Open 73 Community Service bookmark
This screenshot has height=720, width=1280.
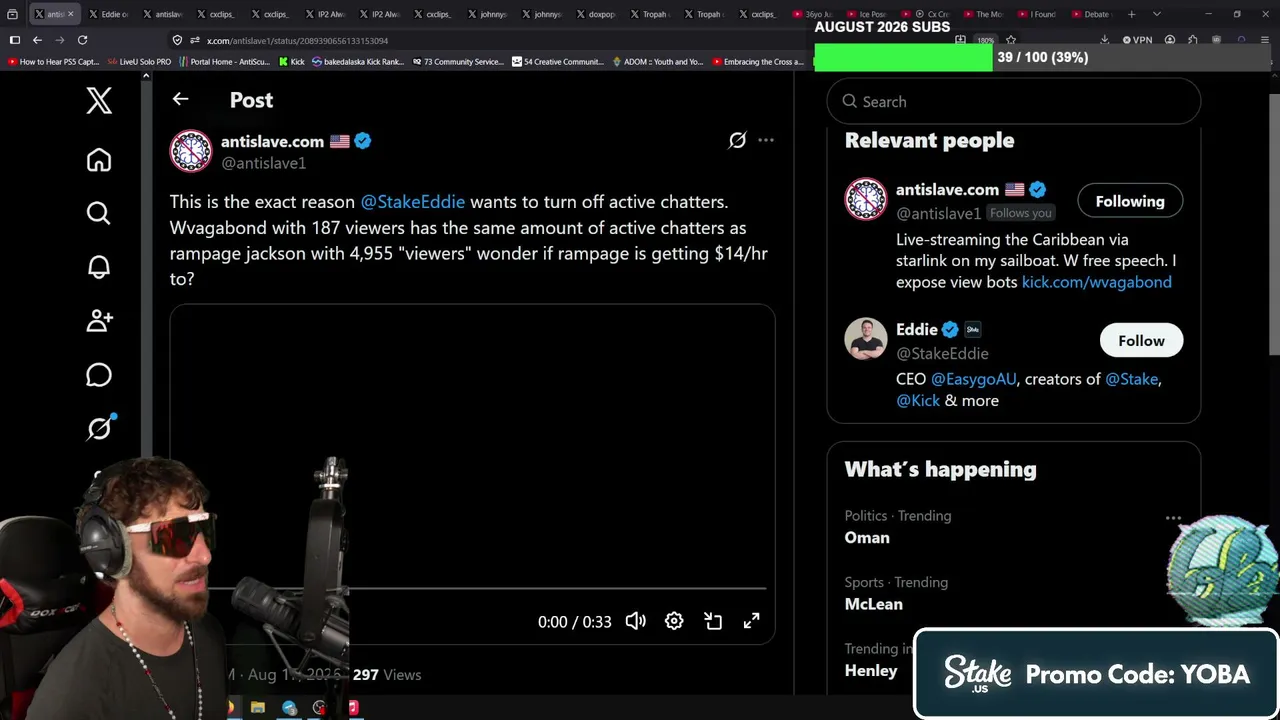coord(457,62)
